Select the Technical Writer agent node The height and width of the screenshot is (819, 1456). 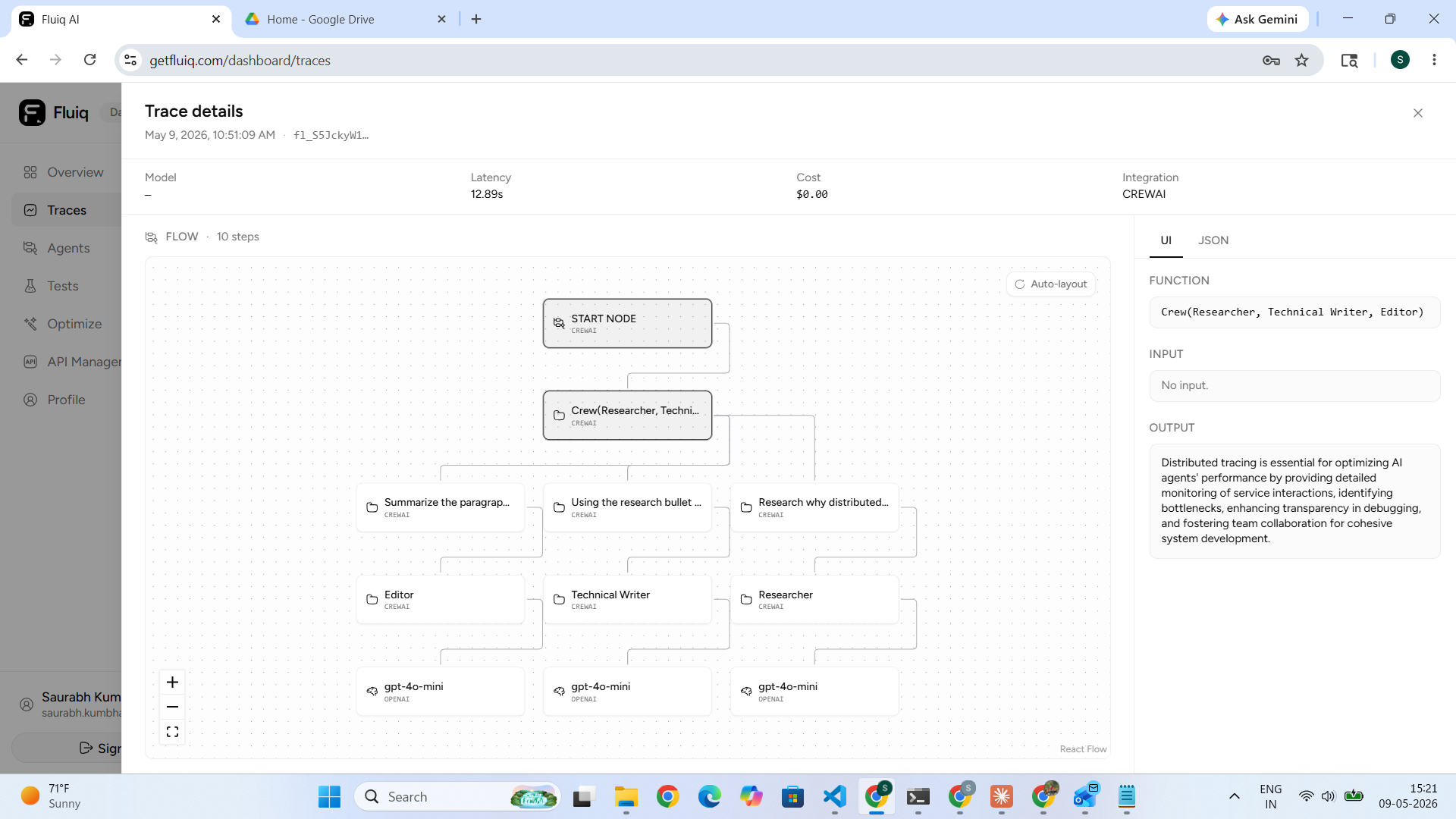click(x=627, y=600)
